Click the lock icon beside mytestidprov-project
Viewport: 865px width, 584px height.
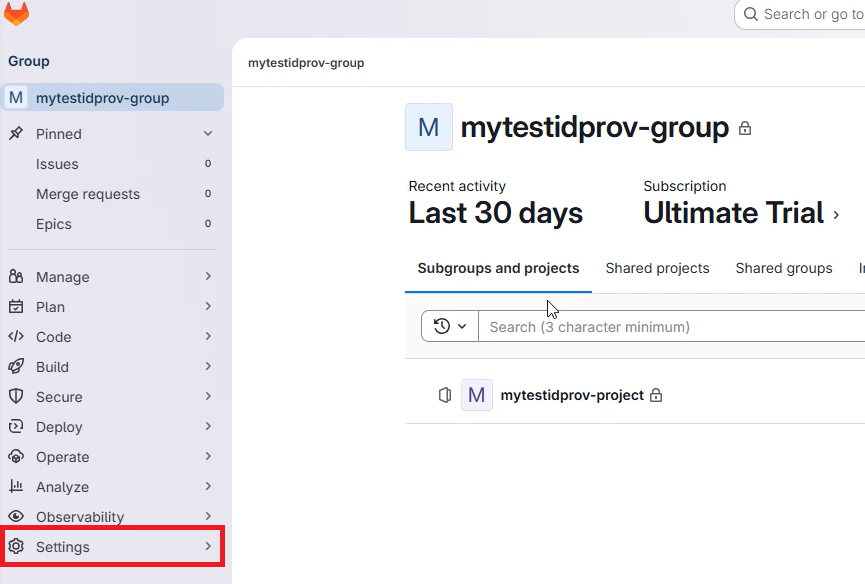pos(655,395)
